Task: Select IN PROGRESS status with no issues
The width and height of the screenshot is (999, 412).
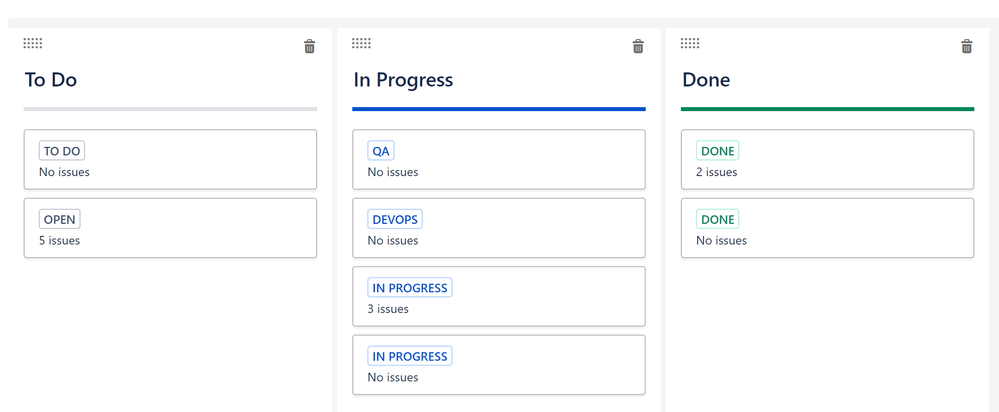Action: (499, 365)
